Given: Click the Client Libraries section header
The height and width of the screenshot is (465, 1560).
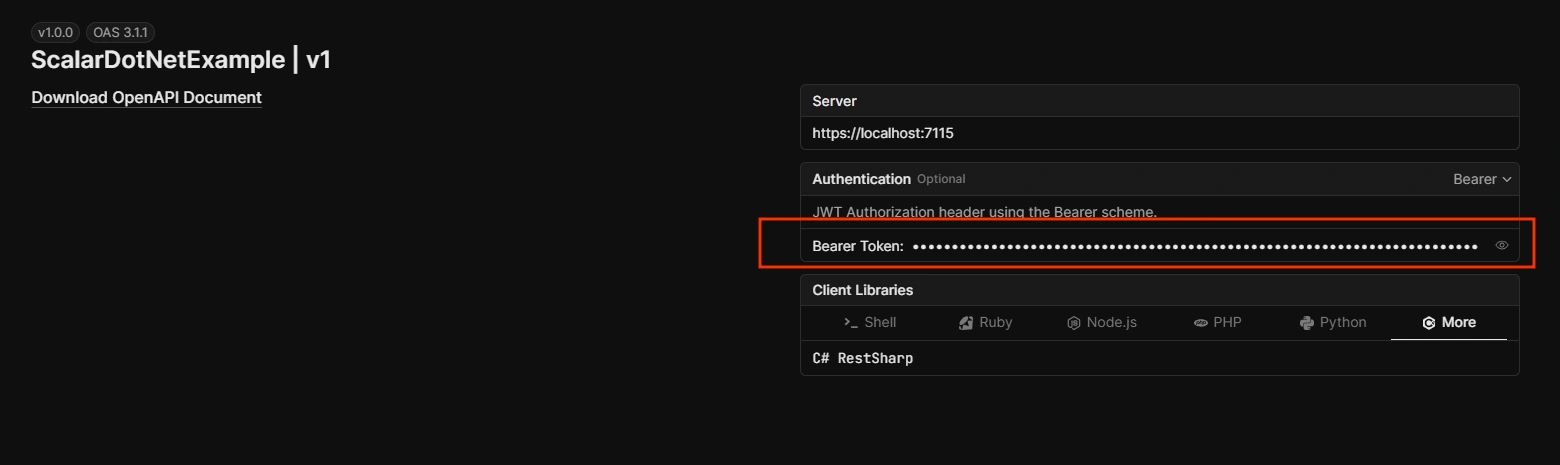Looking at the screenshot, I should coord(862,290).
